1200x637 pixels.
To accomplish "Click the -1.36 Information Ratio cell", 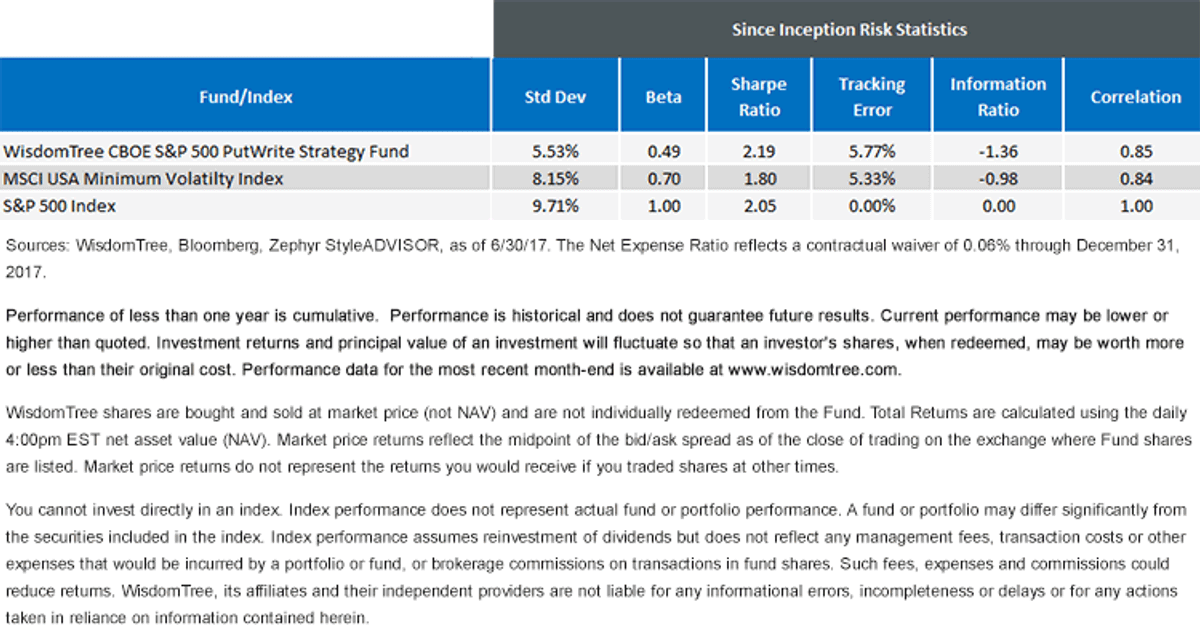I will point(997,152).
